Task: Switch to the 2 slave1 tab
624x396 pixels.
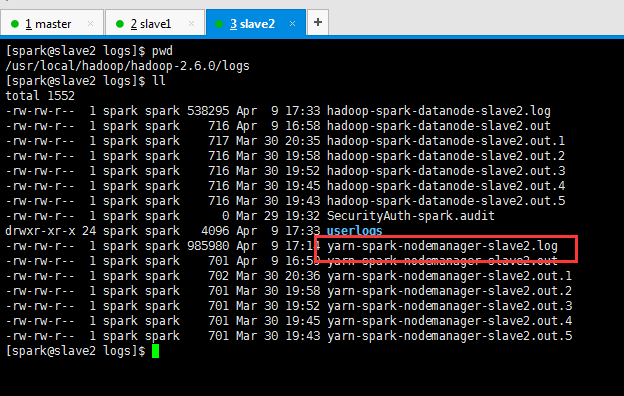Action: pyautogui.click(x=155, y=23)
